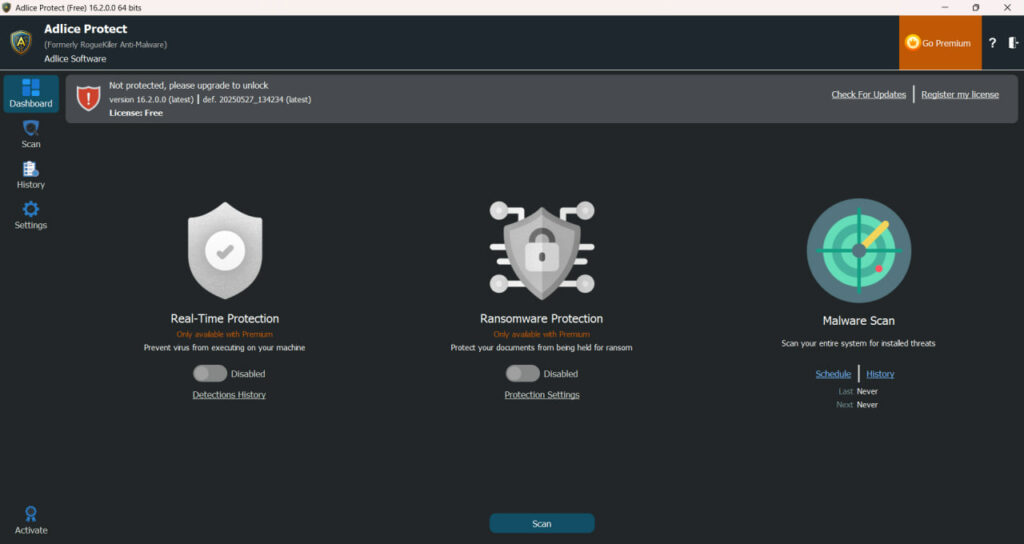Open the Dashboard sidebar tab

tap(31, 94)
